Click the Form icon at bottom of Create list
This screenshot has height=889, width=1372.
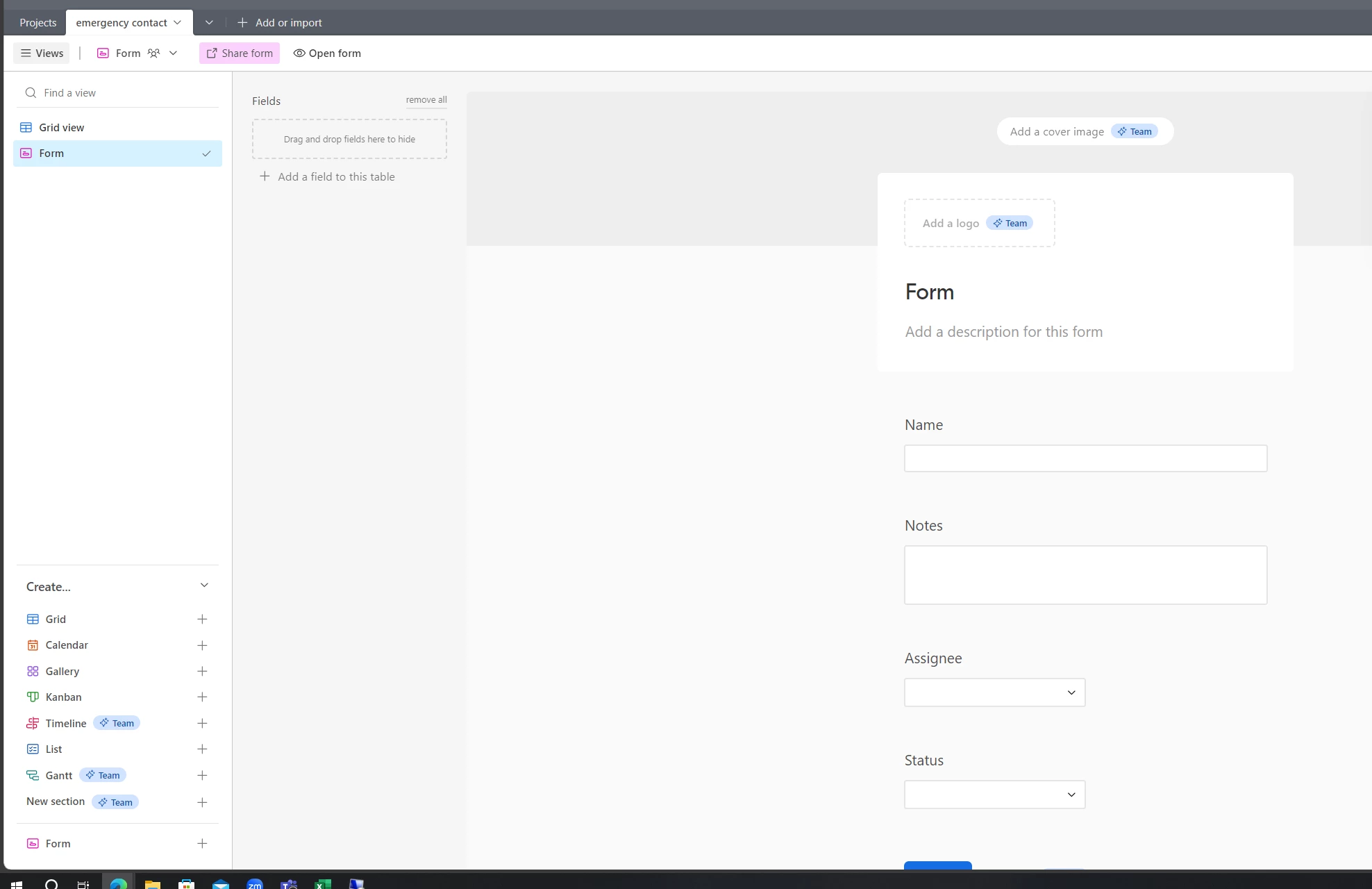click(33, 843)
